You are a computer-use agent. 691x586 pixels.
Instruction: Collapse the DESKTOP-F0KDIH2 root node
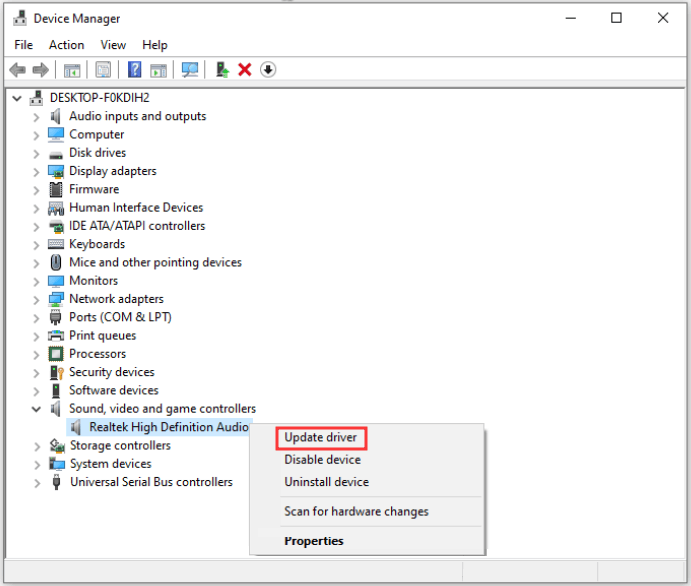point(17,98)
